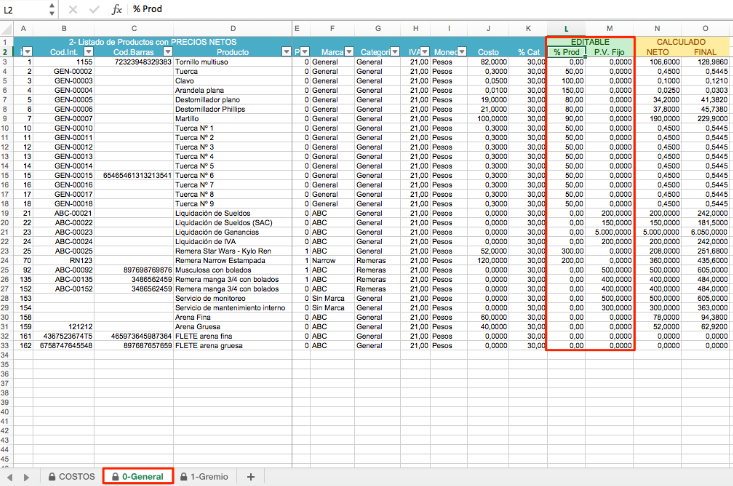Click the NETO value '106,6000'
Screen dimensions: 733x486
[657, 62]
